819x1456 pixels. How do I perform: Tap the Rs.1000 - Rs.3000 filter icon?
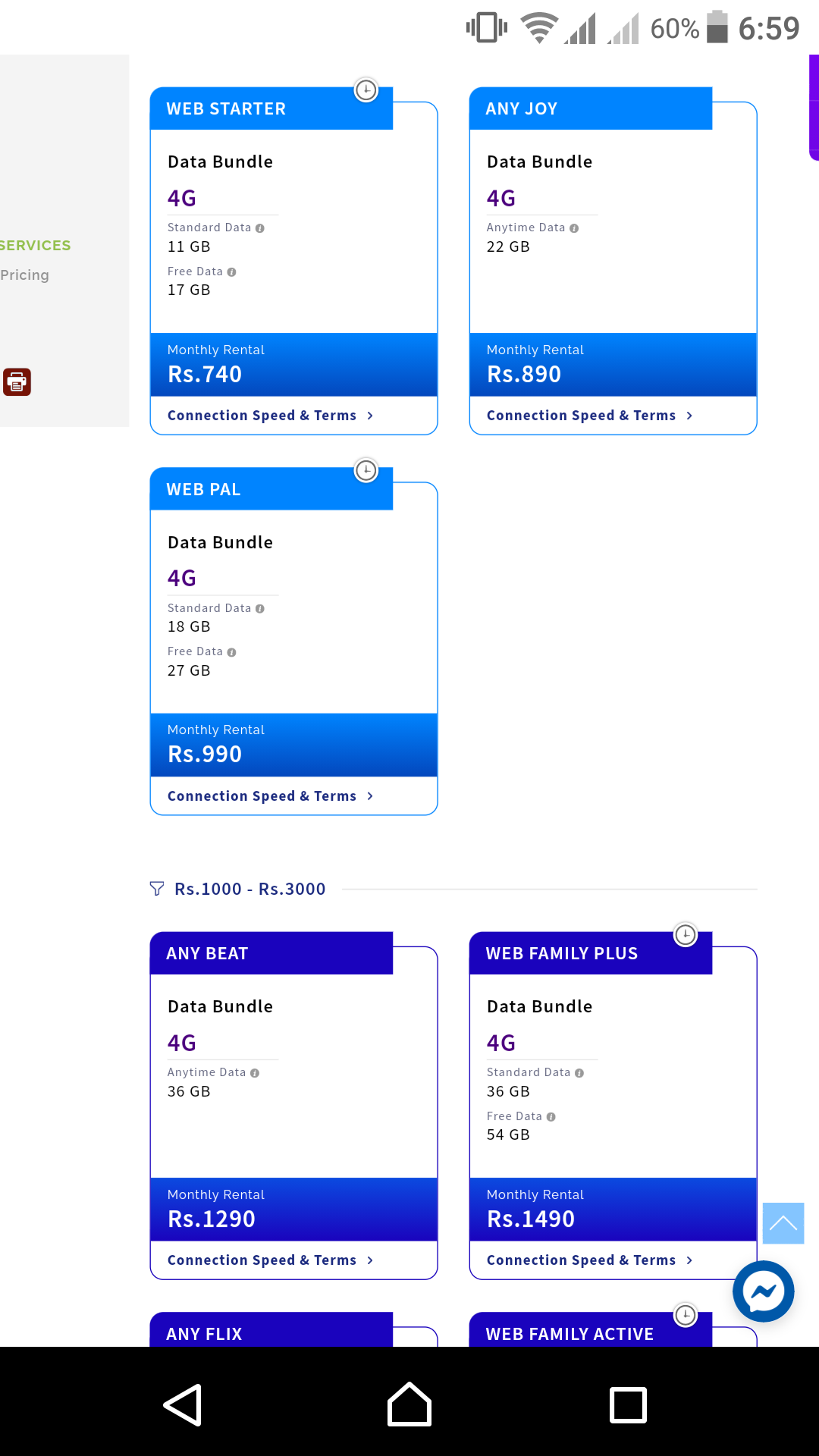coord(157,889)
